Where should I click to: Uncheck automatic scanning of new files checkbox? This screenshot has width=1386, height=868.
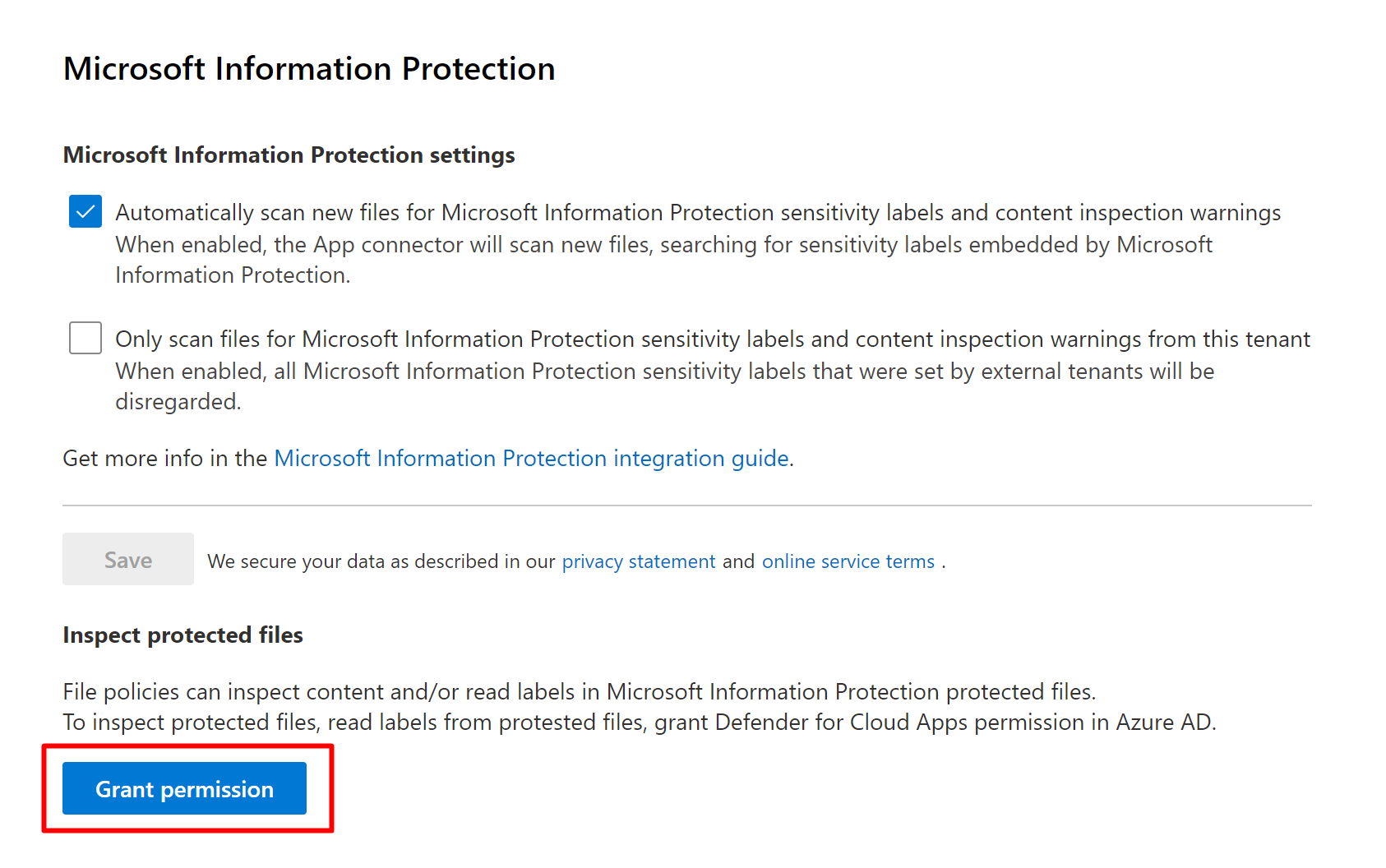pyautogui.click(x=85, y=211)
